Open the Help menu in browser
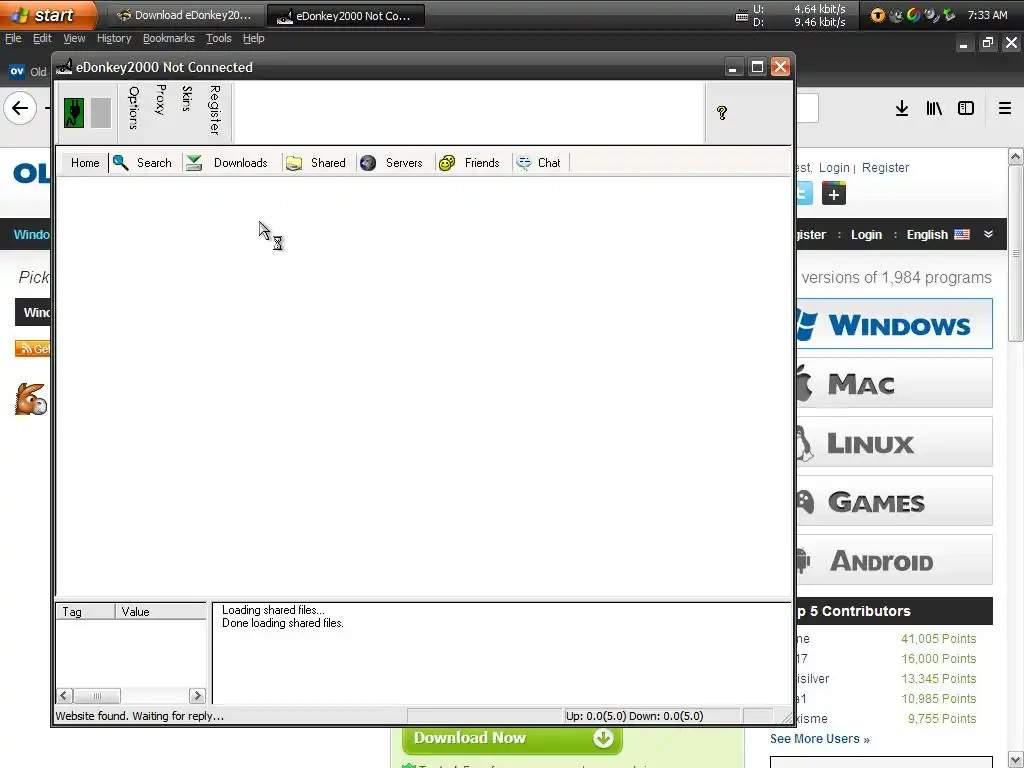 pyautogui.click(x=253, y=38)
